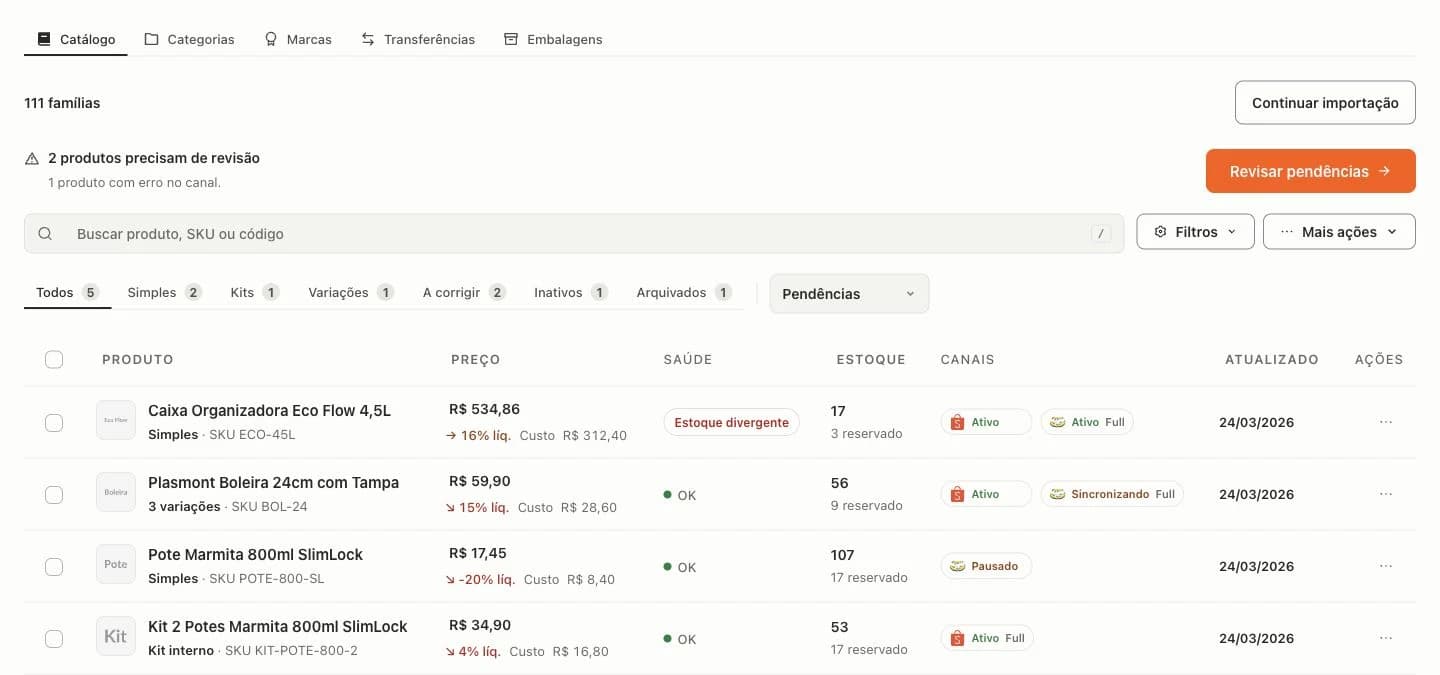This screenshot has height=675, width=1440.
Task: Click the slash shortcut badge in search
Action: 1101,234
